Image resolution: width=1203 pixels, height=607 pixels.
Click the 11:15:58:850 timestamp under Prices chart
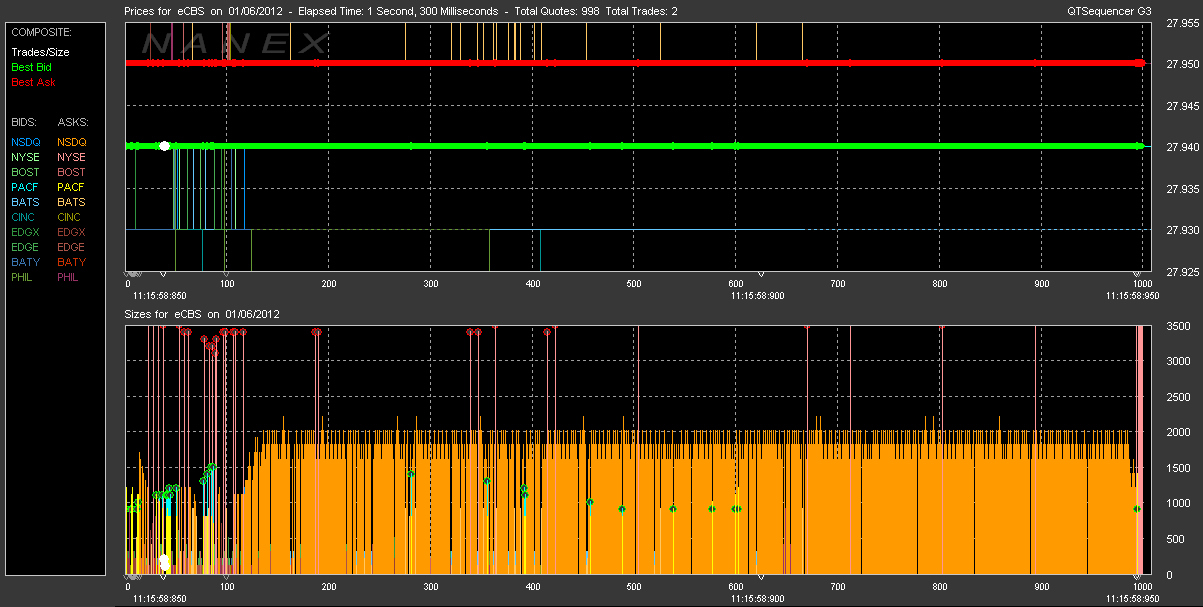[x=159, y=295]
